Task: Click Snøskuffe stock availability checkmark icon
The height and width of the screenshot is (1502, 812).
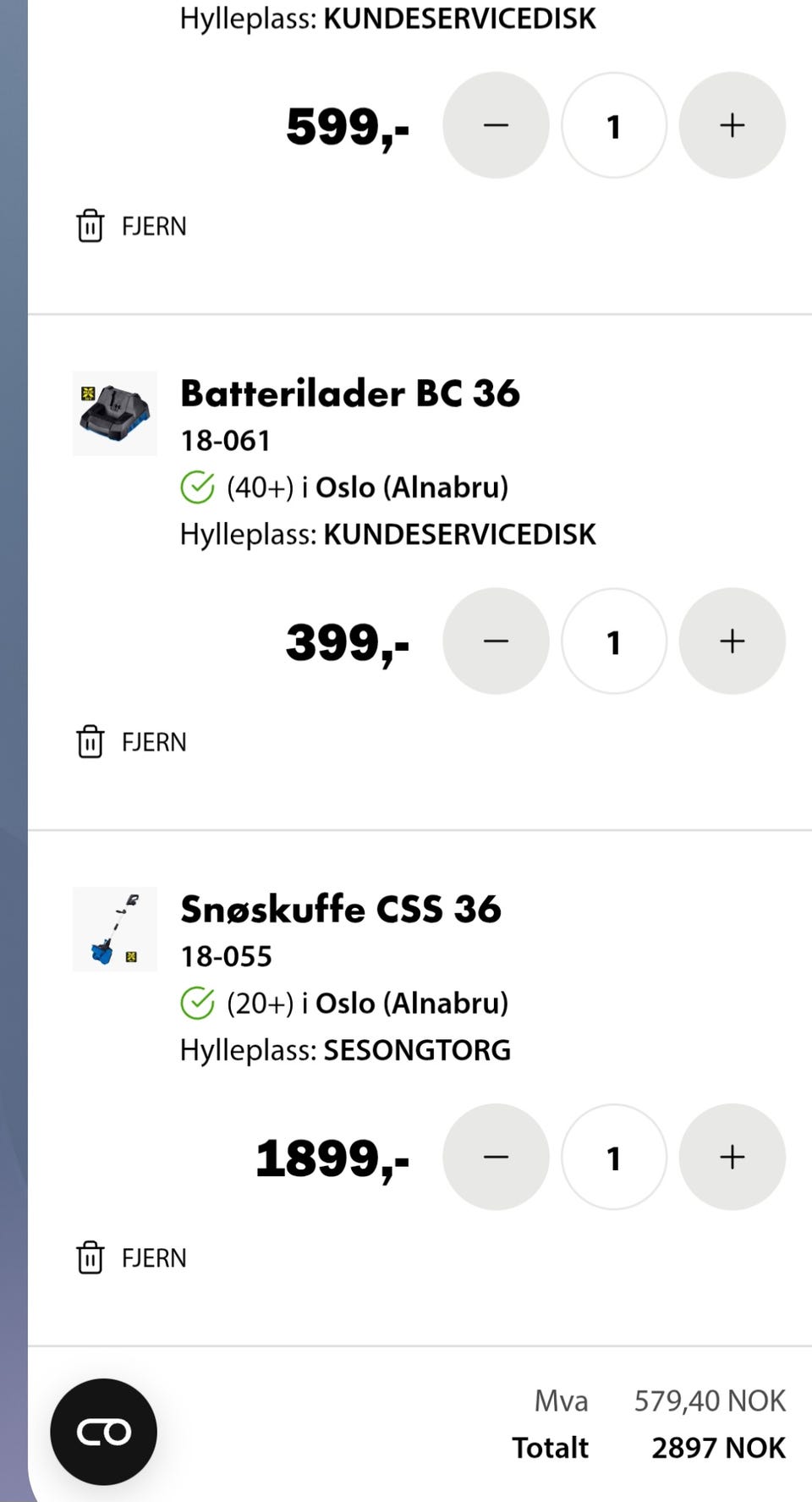Action: coord(197,1004)
